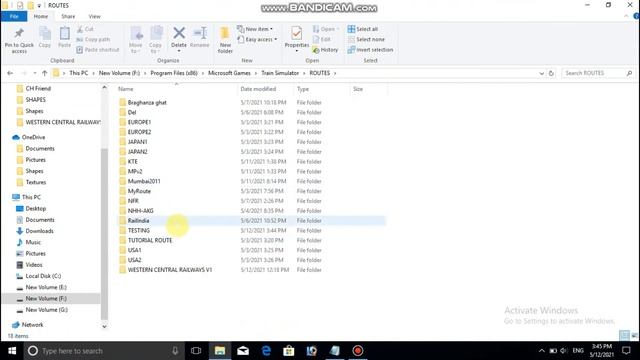The width and height of the screenshot is (640, 360).
Task: Create a New folder from ribbon
Action: (225, 40)
